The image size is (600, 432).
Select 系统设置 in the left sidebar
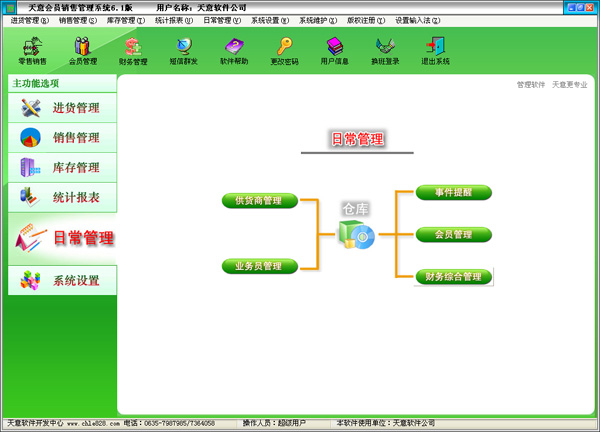coord(61,280)
